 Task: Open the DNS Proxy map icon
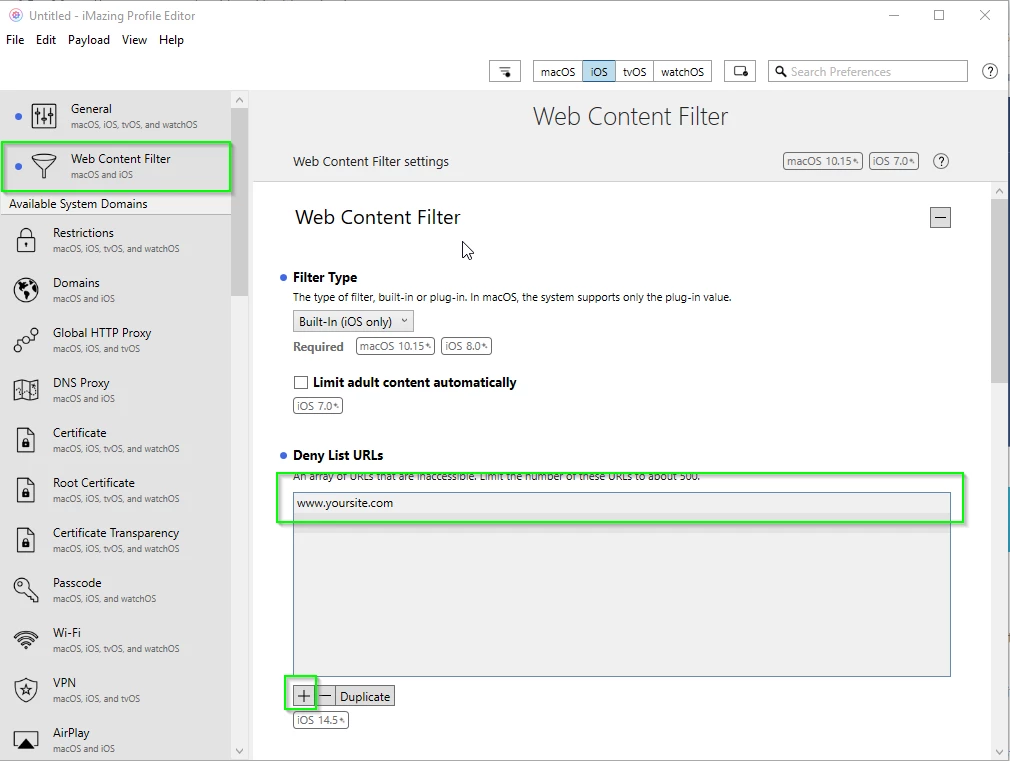[x=26, y=390]
